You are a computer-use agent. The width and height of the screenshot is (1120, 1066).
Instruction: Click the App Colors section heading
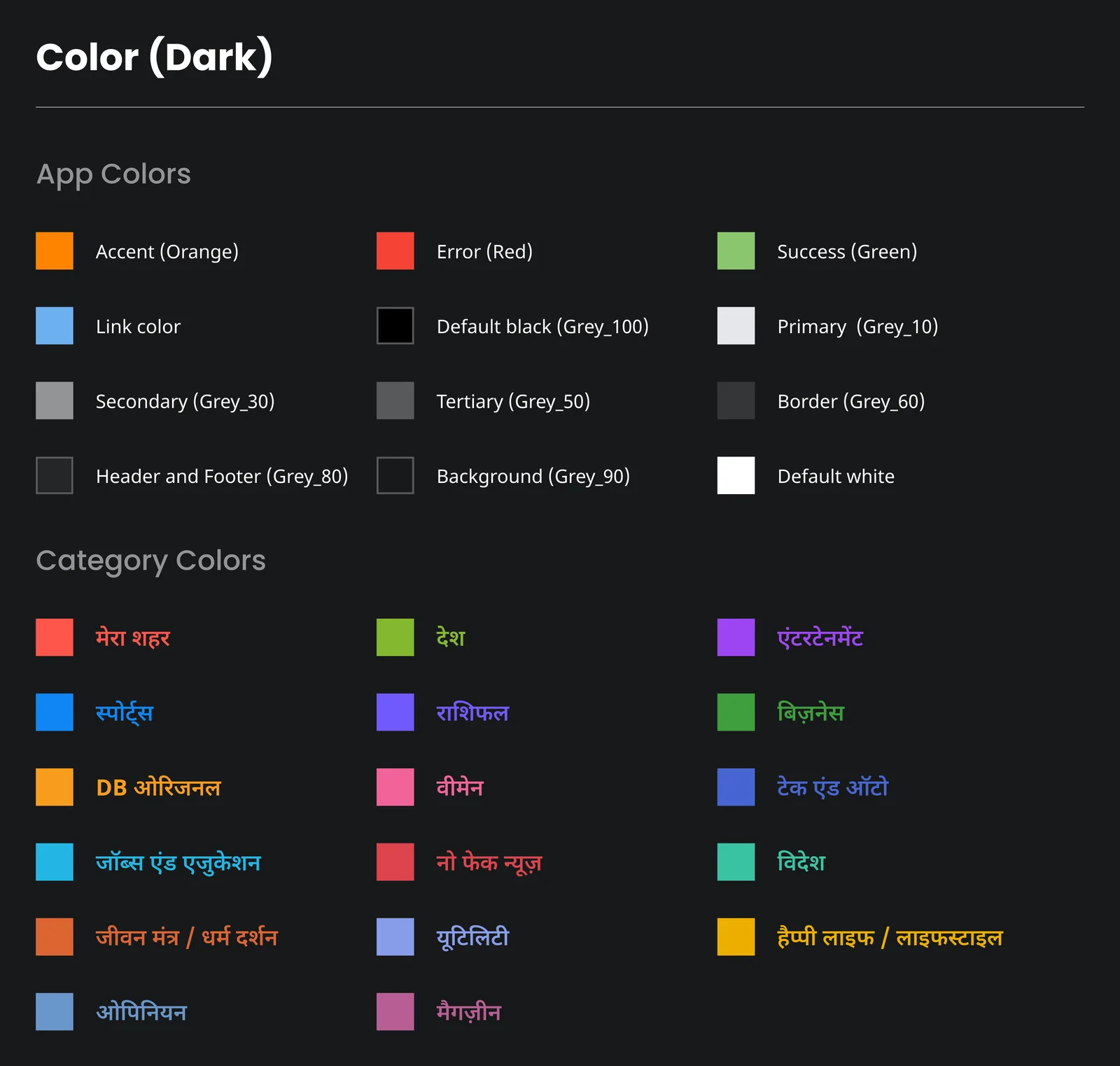click(113, 174)
